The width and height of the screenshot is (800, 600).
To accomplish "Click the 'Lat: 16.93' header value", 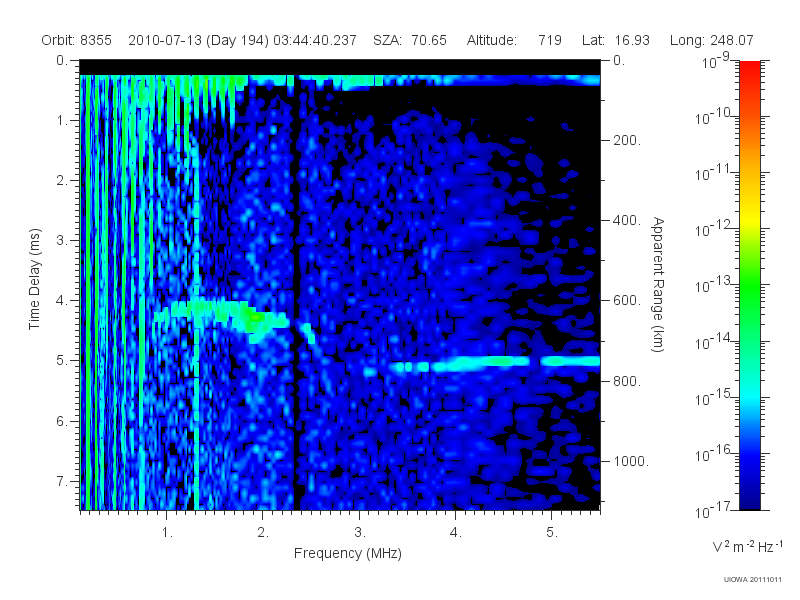I will pyautogui.click(x=616, y=40).
